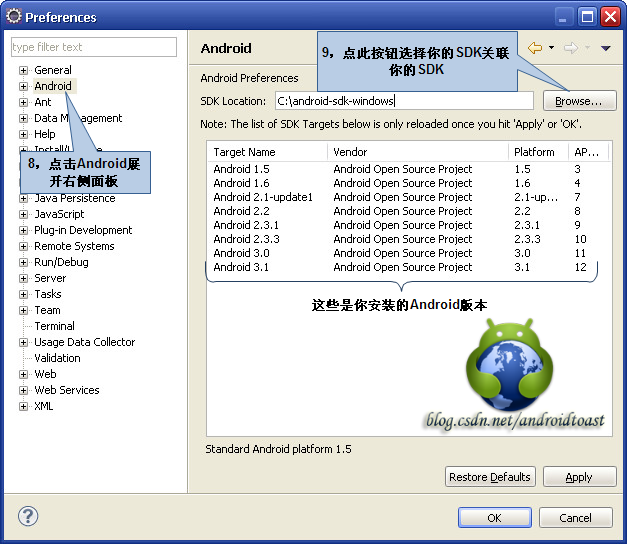Open the back history dropdown arrow
The image size is (627, 544).
[551, 48]
